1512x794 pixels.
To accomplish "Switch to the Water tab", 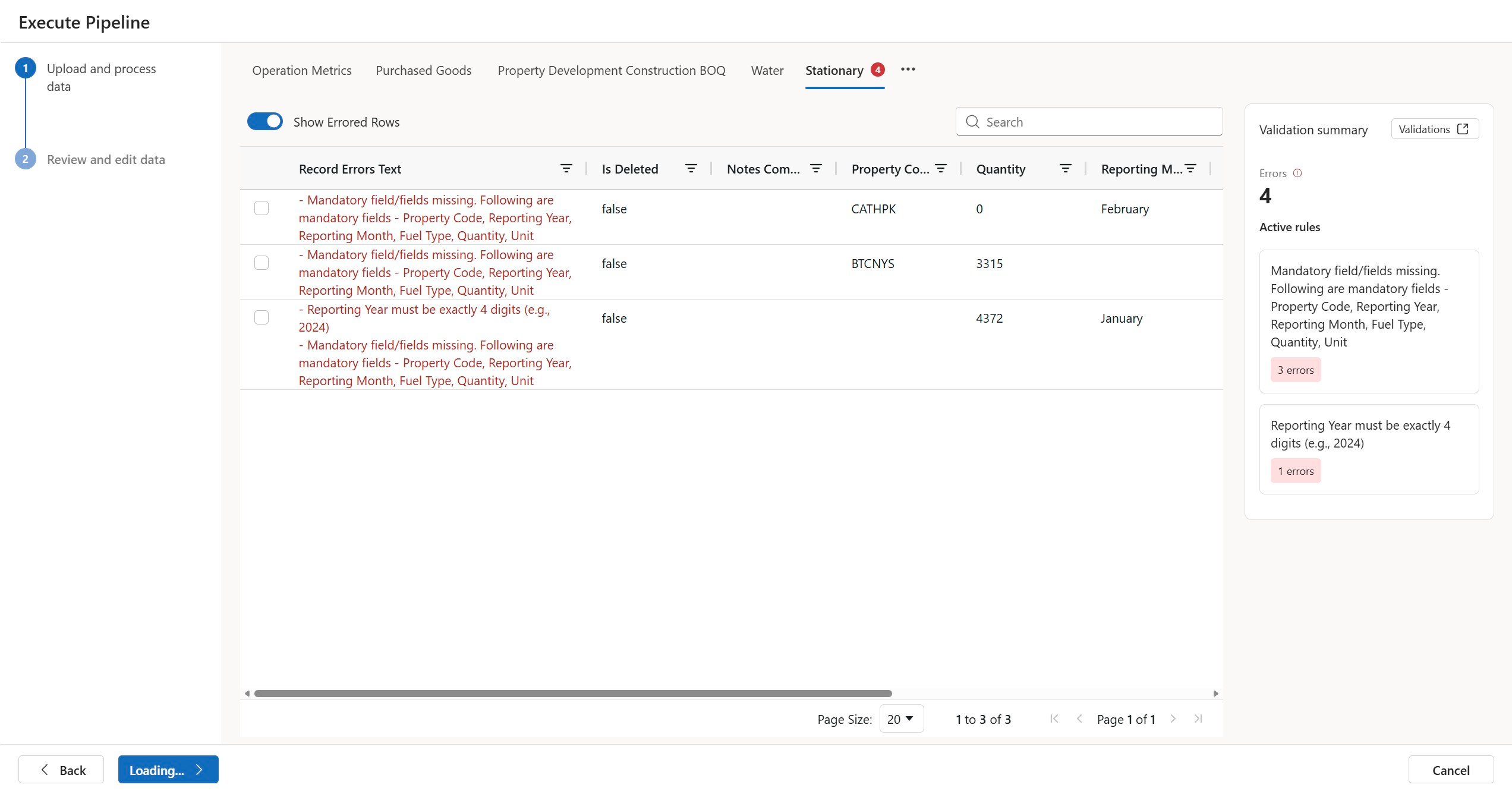I will 767,70.
